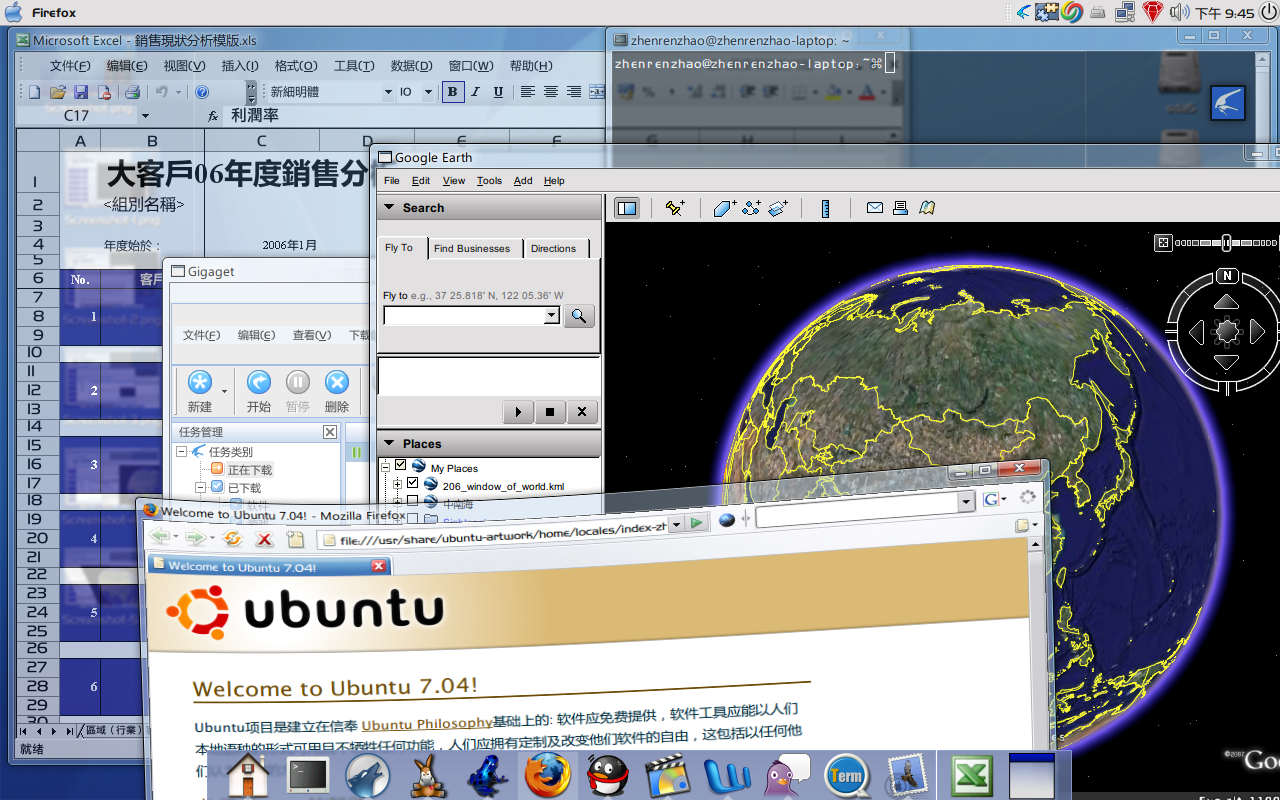Click the volume speaker icon in system tray
Image resolution: width=1280 pixels, height=800 pixels.
click(1179, 12)
